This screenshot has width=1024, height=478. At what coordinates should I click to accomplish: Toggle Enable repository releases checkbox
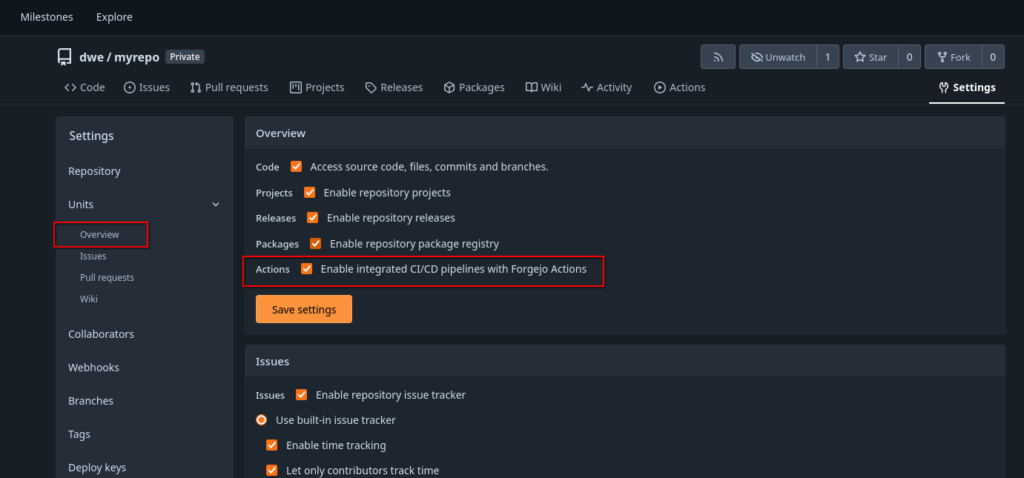coord(313,218)
